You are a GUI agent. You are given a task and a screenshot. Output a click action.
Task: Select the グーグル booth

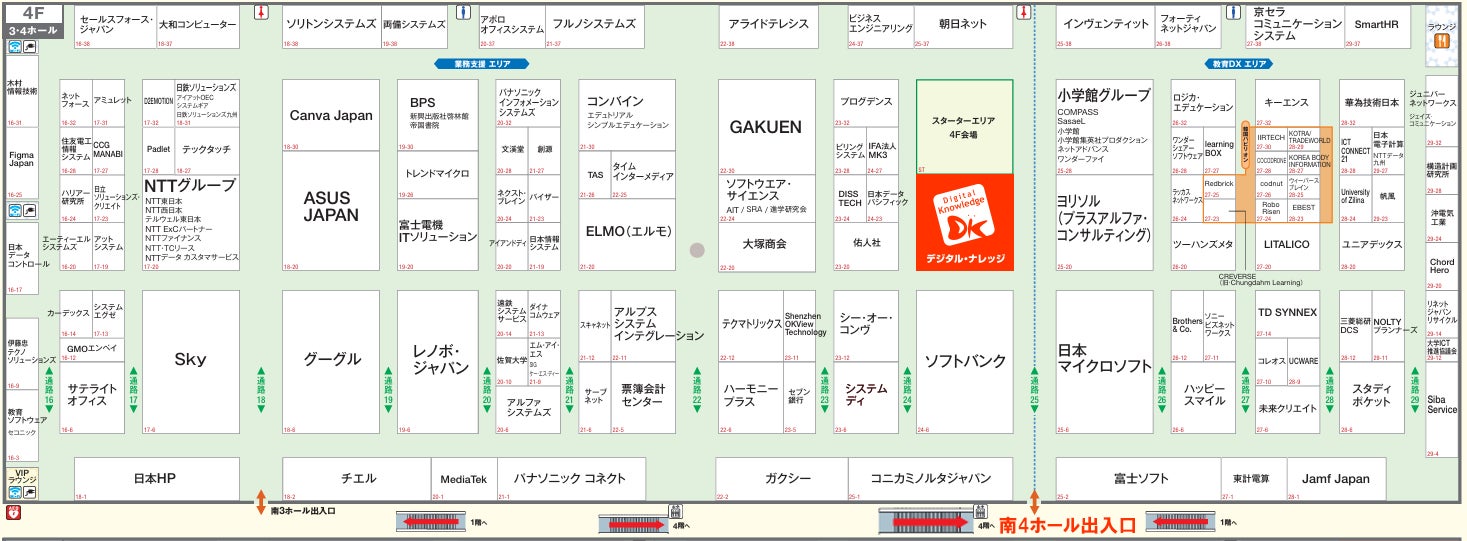[331, 362]
